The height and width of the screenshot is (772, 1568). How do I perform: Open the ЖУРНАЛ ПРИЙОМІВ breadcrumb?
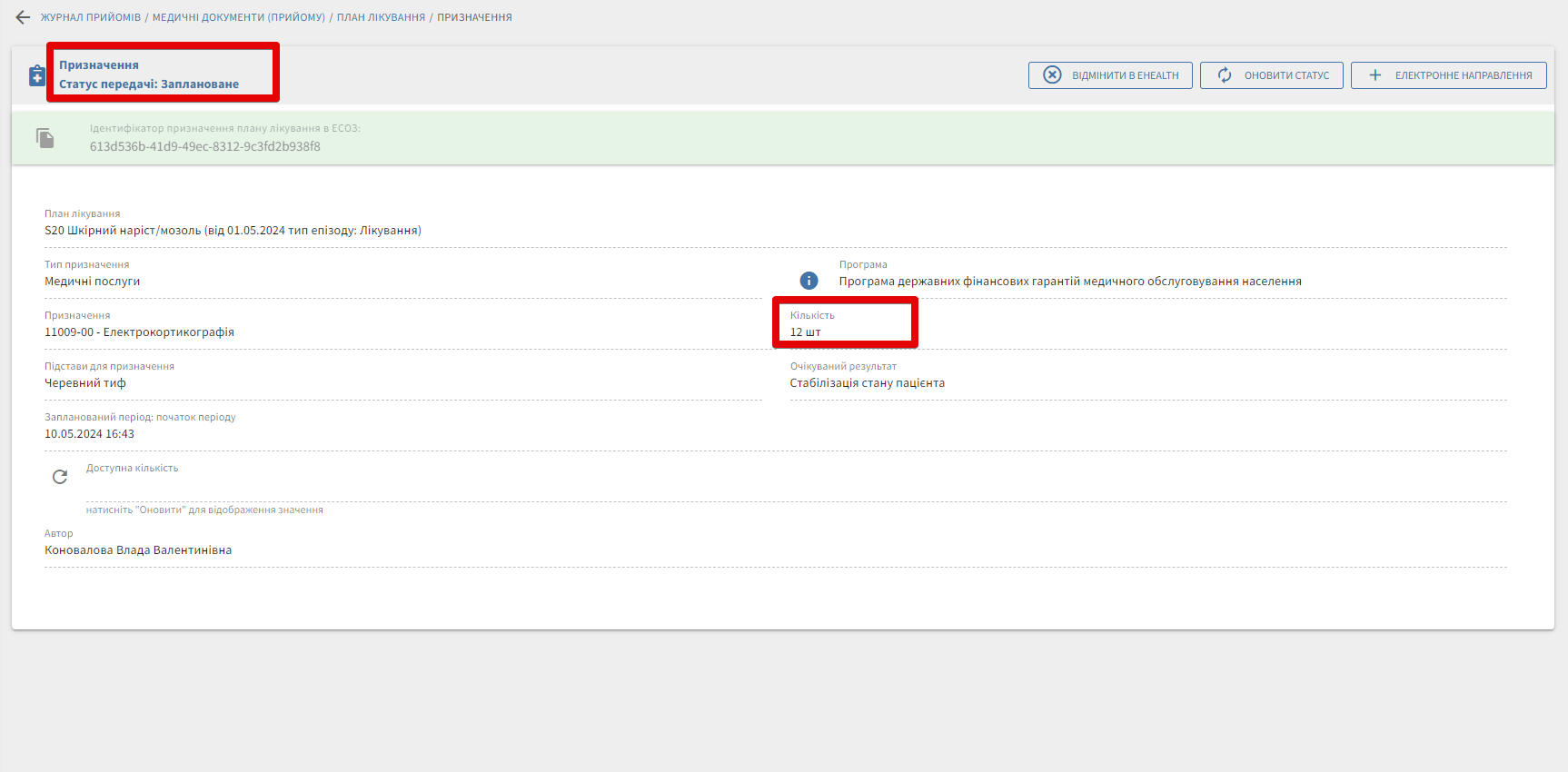[x=91, y=17]
